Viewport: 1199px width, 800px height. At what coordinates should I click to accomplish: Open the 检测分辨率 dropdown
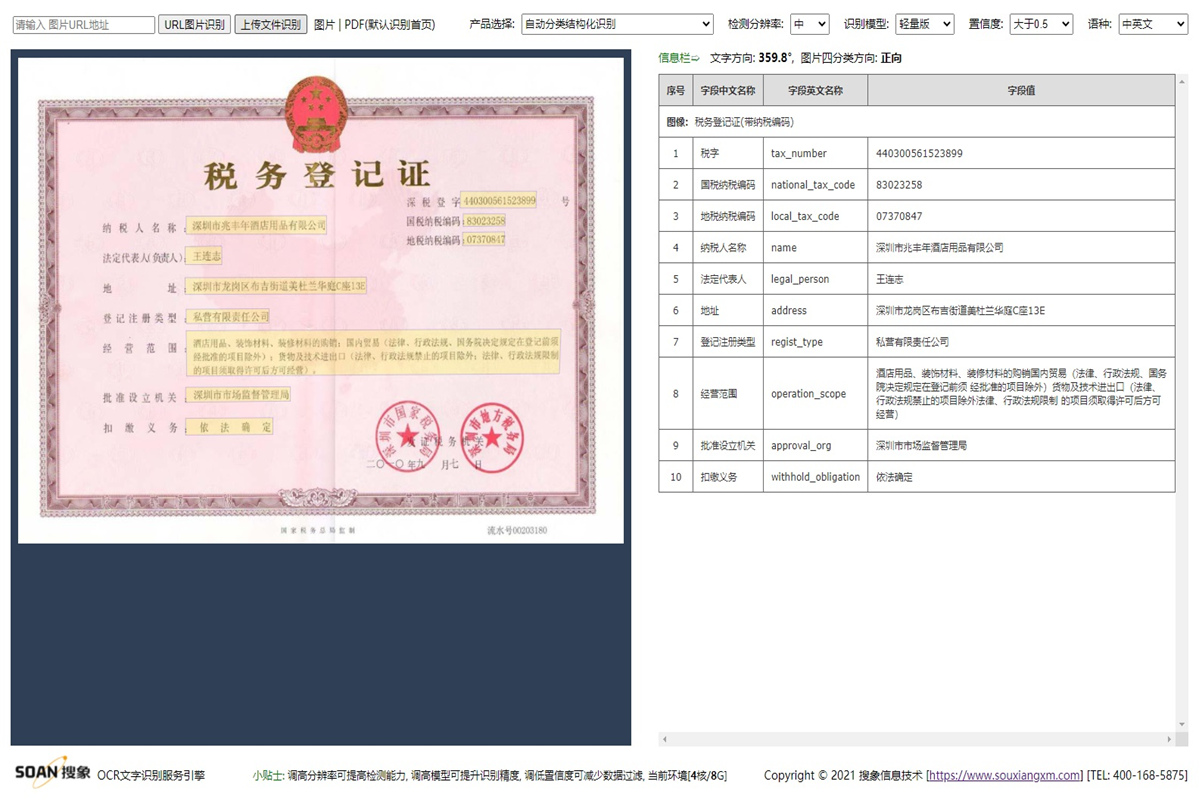(x=808, y=24)
